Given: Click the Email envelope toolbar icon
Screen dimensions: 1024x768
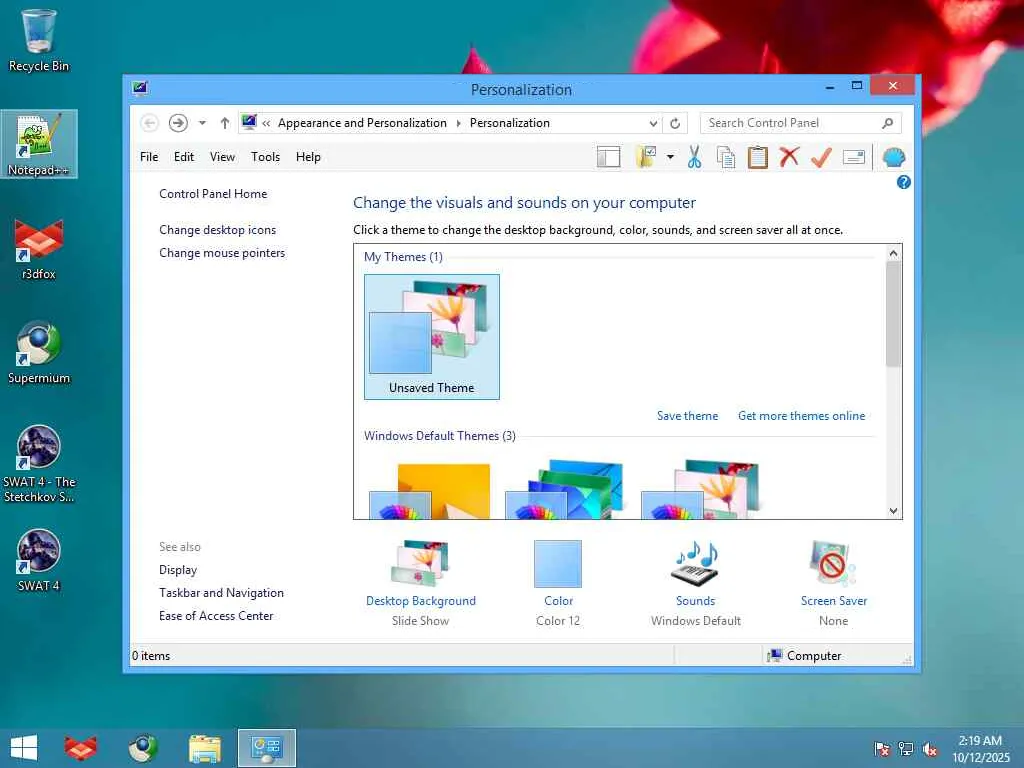Looking at the screenshot, I should (x=854, y=157).
